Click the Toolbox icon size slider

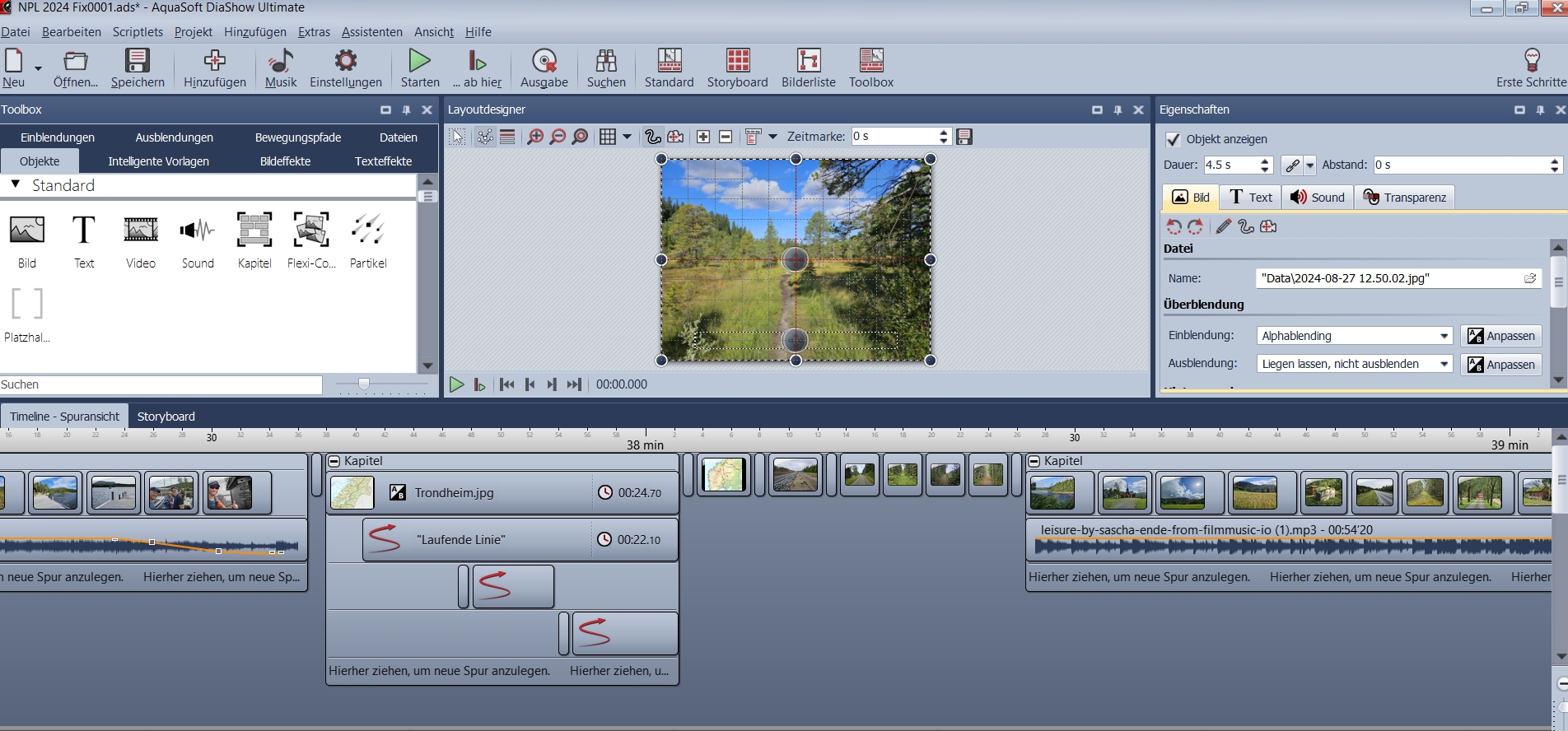click(364, 384)
